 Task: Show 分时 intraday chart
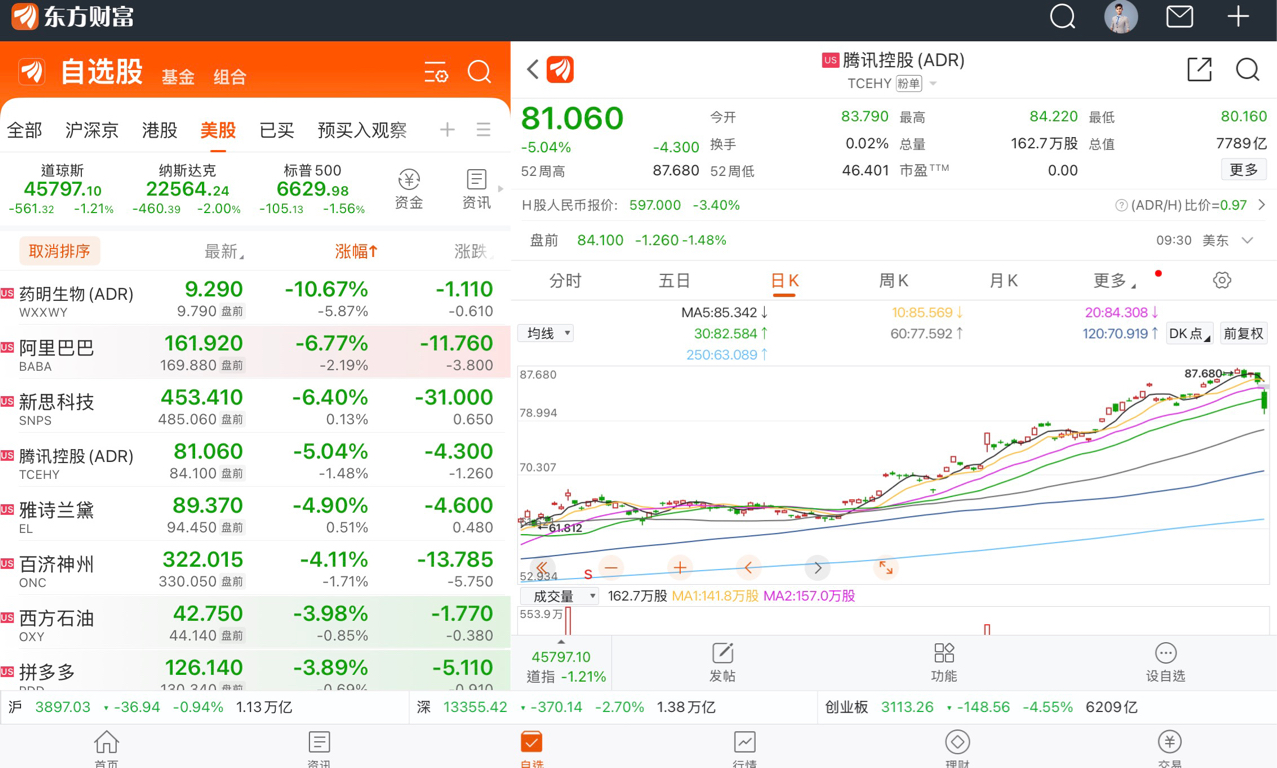[x=565, y=281]
